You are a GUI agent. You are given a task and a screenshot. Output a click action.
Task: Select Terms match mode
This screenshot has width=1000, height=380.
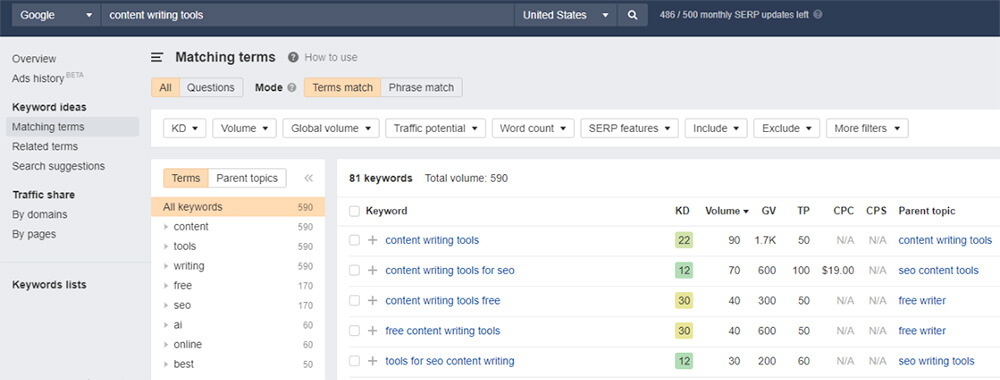[x=342, y=88]
